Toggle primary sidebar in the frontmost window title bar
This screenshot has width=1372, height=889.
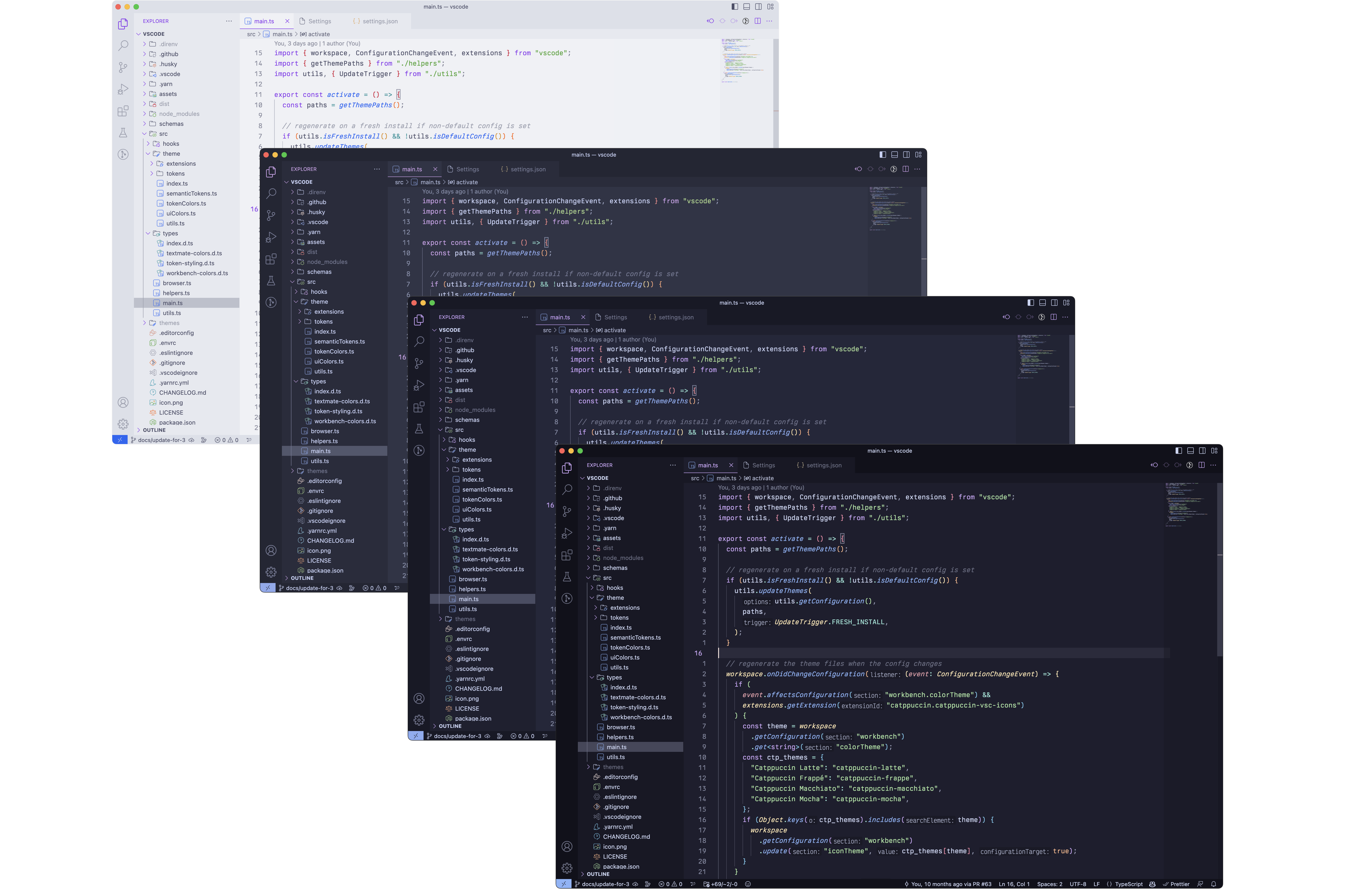(x=1178, y=451)
